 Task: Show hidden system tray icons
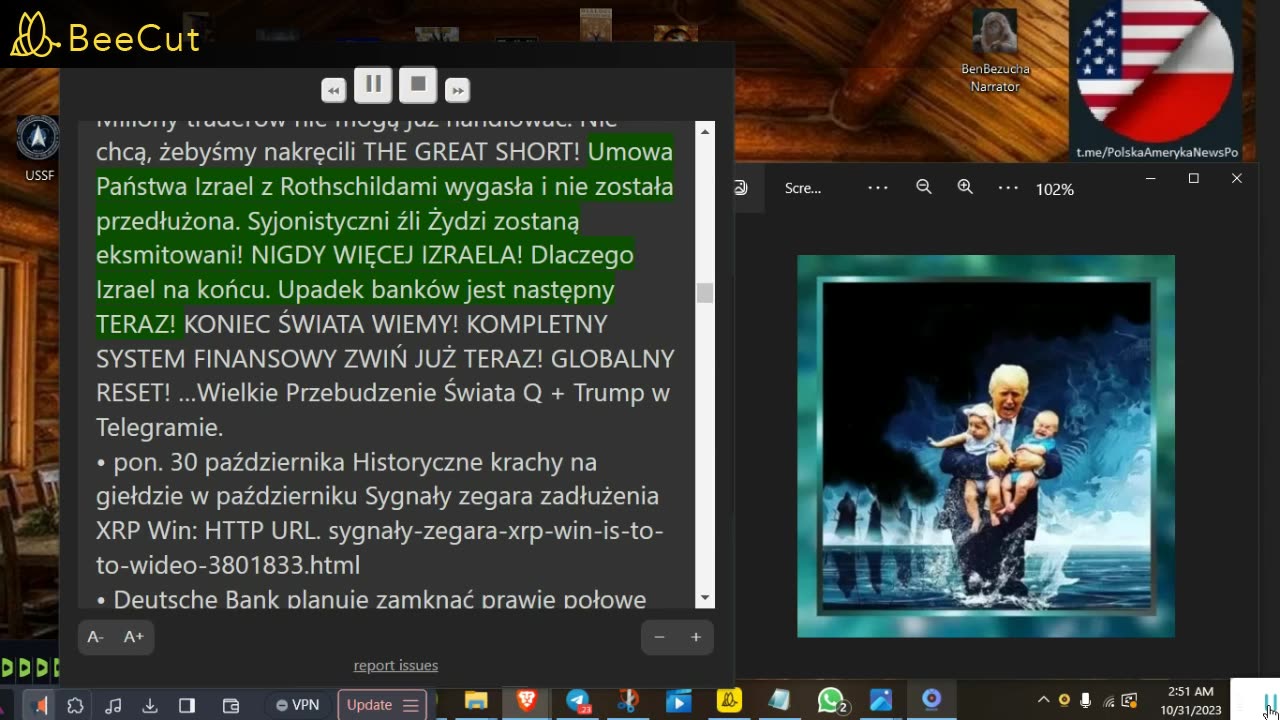(1043, 701)
